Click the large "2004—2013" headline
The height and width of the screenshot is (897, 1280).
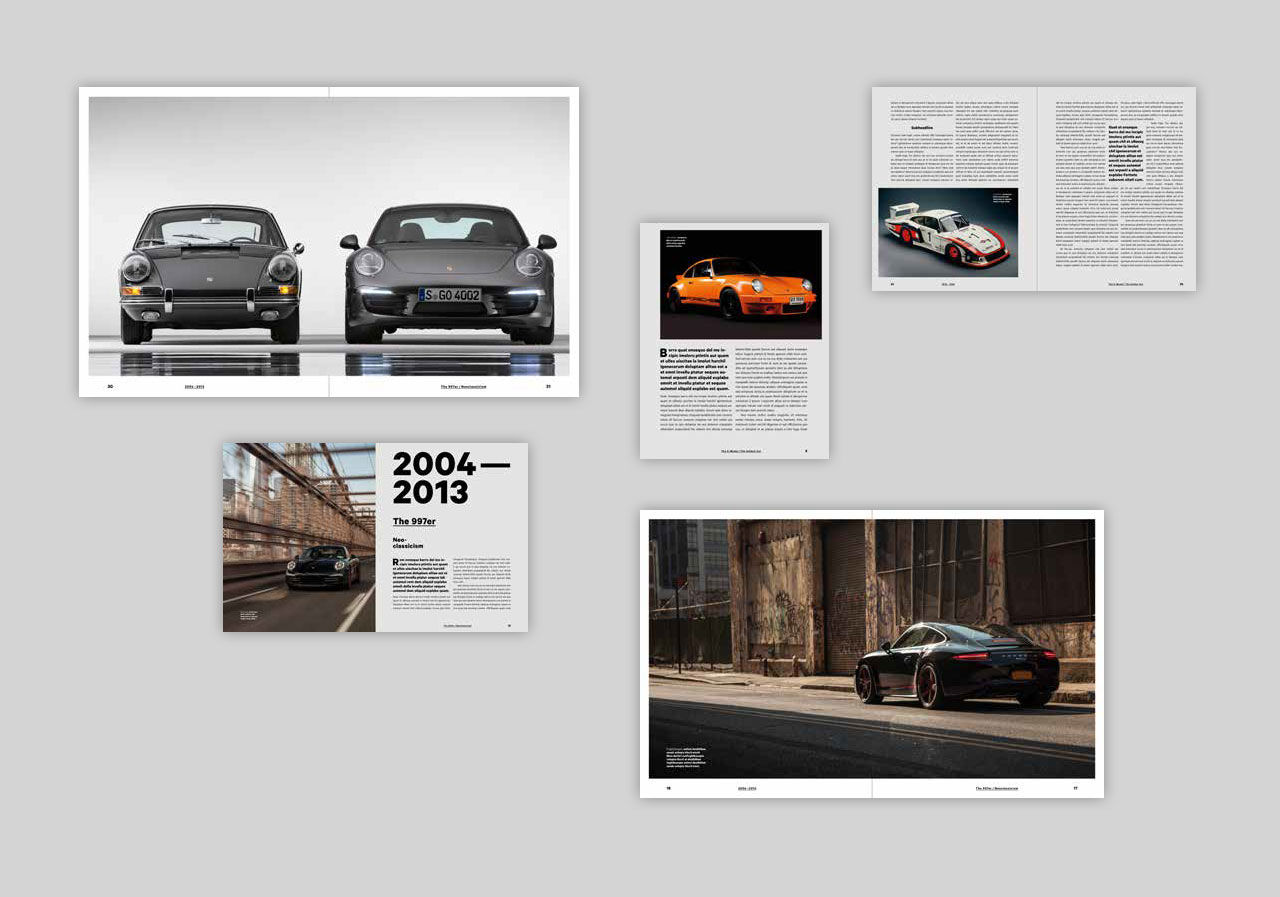coord(451,478)
